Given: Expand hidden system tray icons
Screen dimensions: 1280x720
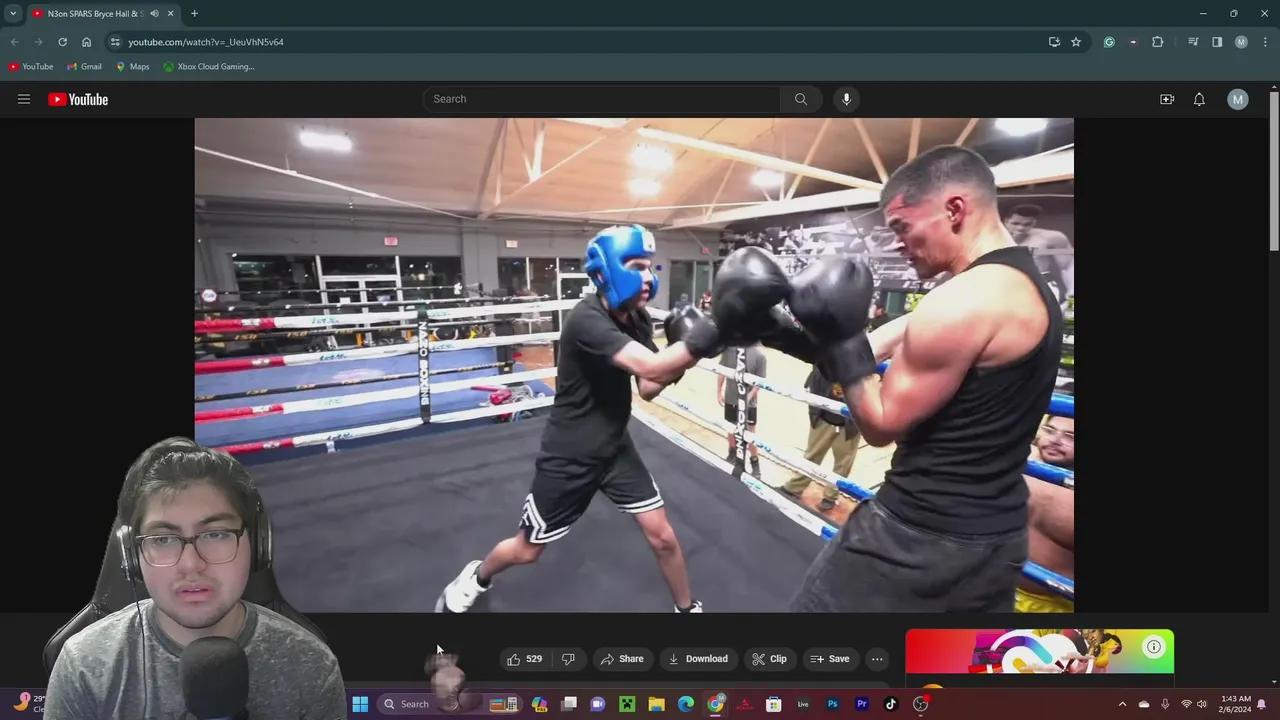Looking at the screenshot, I should pyautogui.click(x=1122, y=704).
